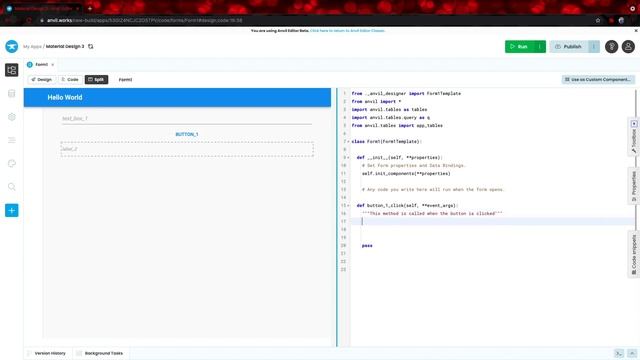The width and height of the screenshot is (640, 360).
Task: Select the Split view tab
Action: click(x=96, y=80)
